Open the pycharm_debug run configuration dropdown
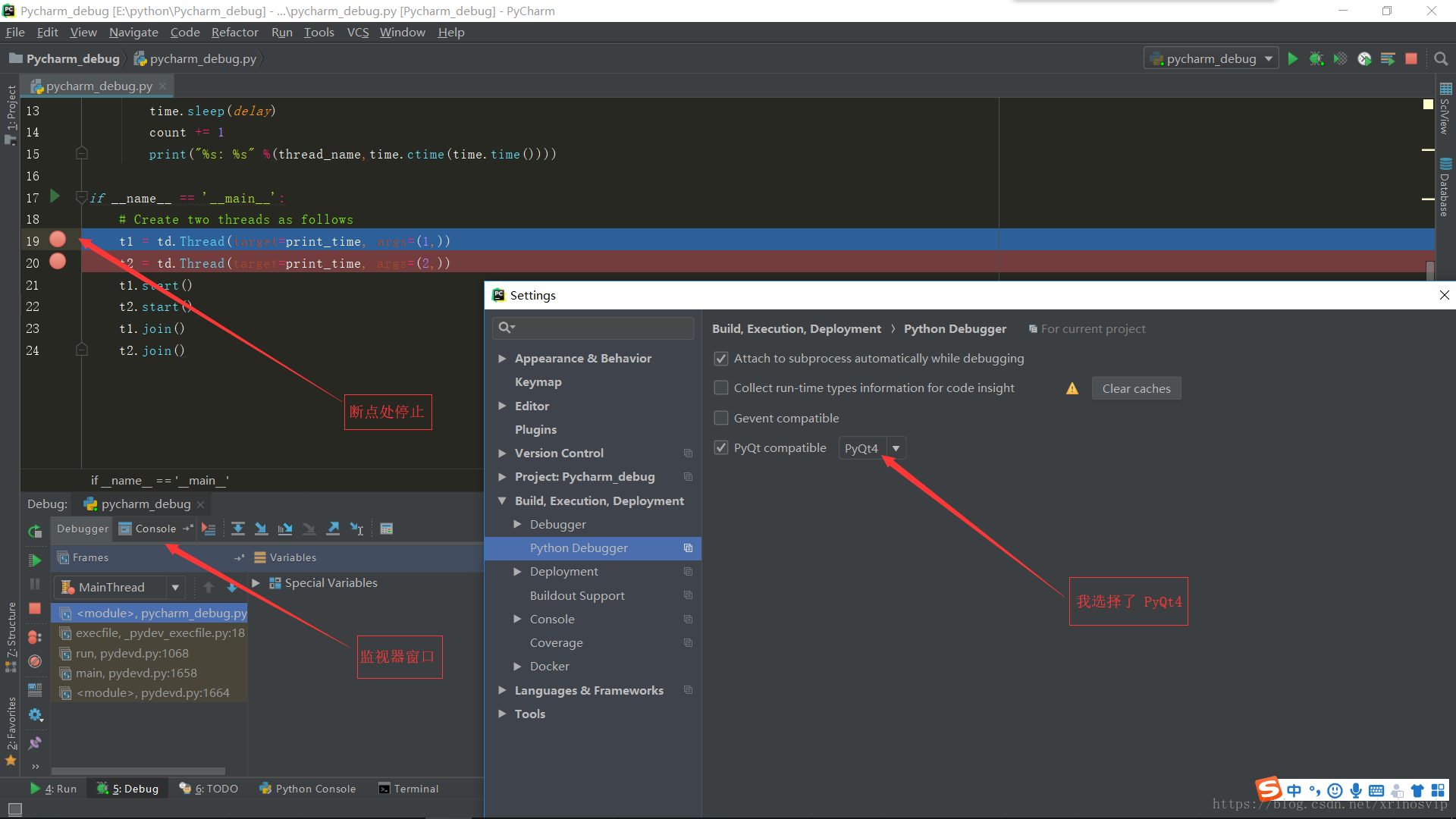The image size is (1456, 819). click(x=1211, y=58)
